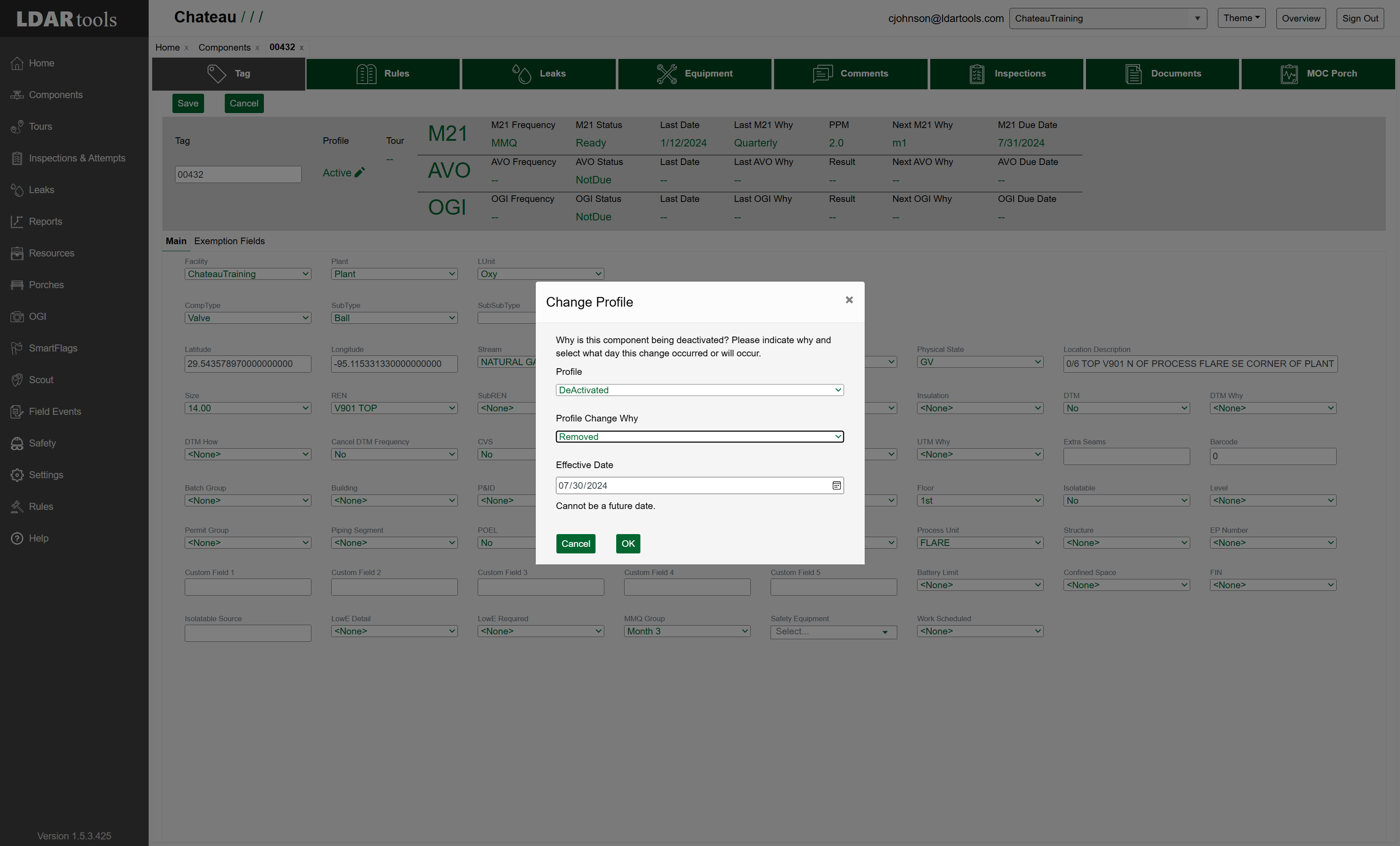The image size is (1400, 846).
Task: Open the Theme dropdown menu
Action: tap(1241, 18)
